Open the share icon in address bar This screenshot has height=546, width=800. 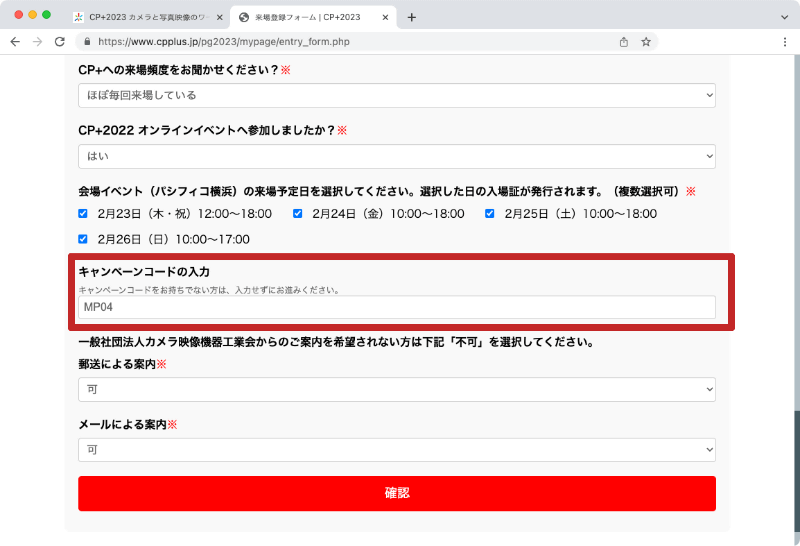pyautogui.click(x=623, y=42)
